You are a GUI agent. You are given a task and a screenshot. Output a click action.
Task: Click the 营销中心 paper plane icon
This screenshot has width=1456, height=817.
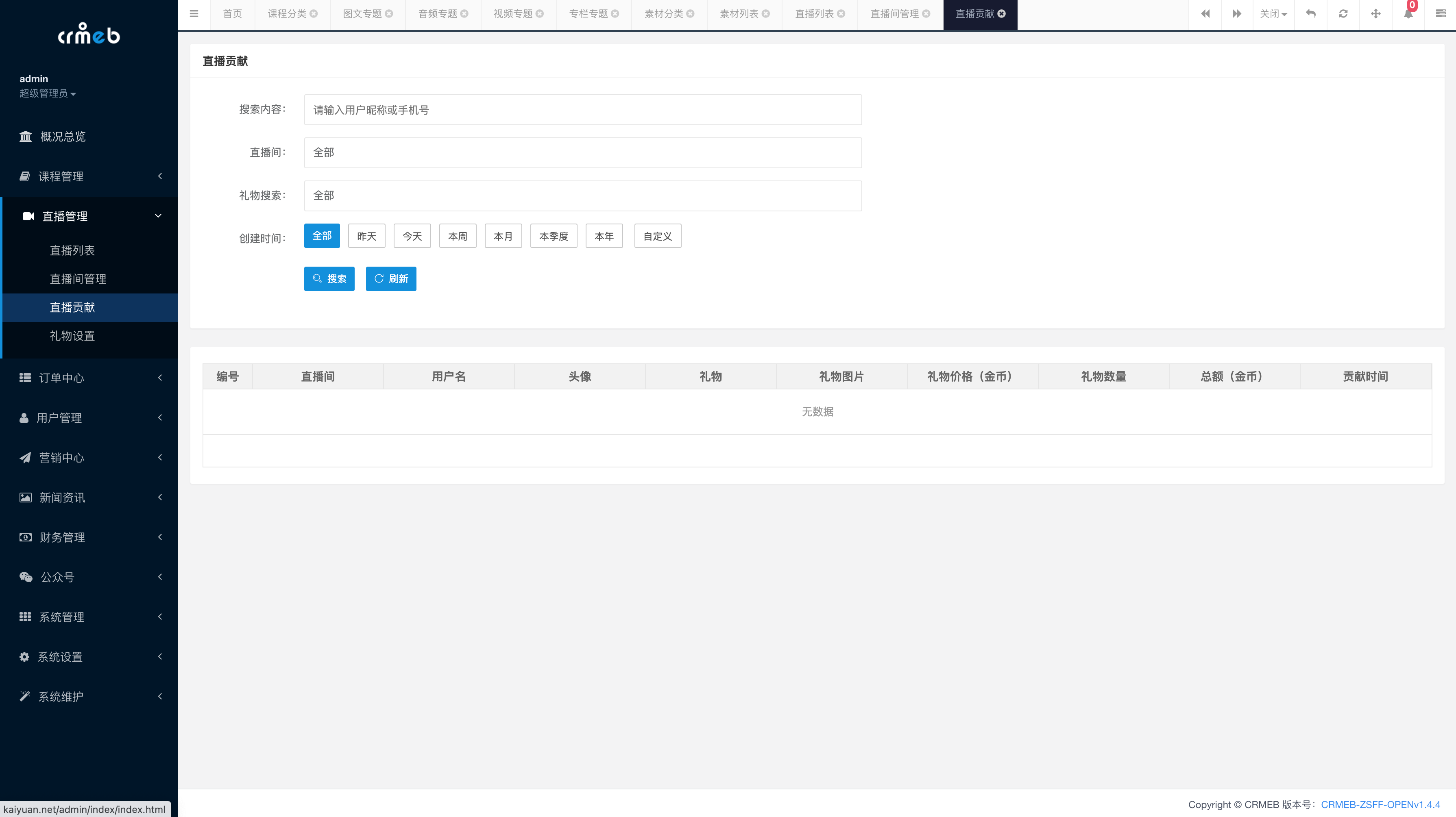tap(26, 458)
